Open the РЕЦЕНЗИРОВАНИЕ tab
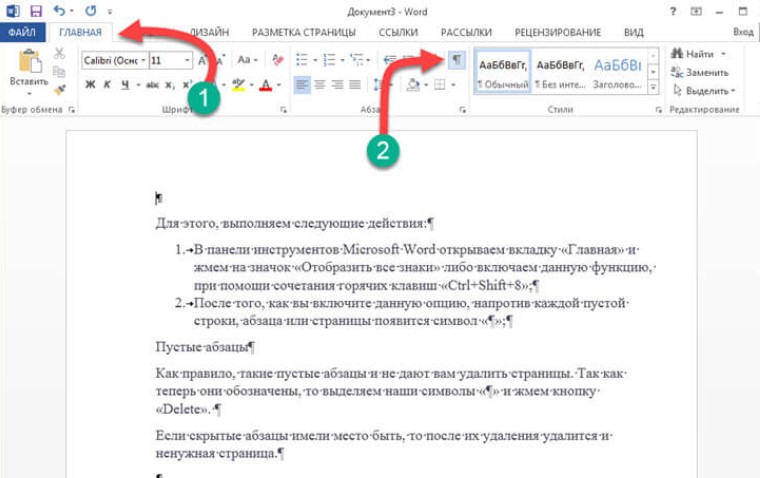The height and width of the screenshot is (478, 760). [x=557, y=32]
